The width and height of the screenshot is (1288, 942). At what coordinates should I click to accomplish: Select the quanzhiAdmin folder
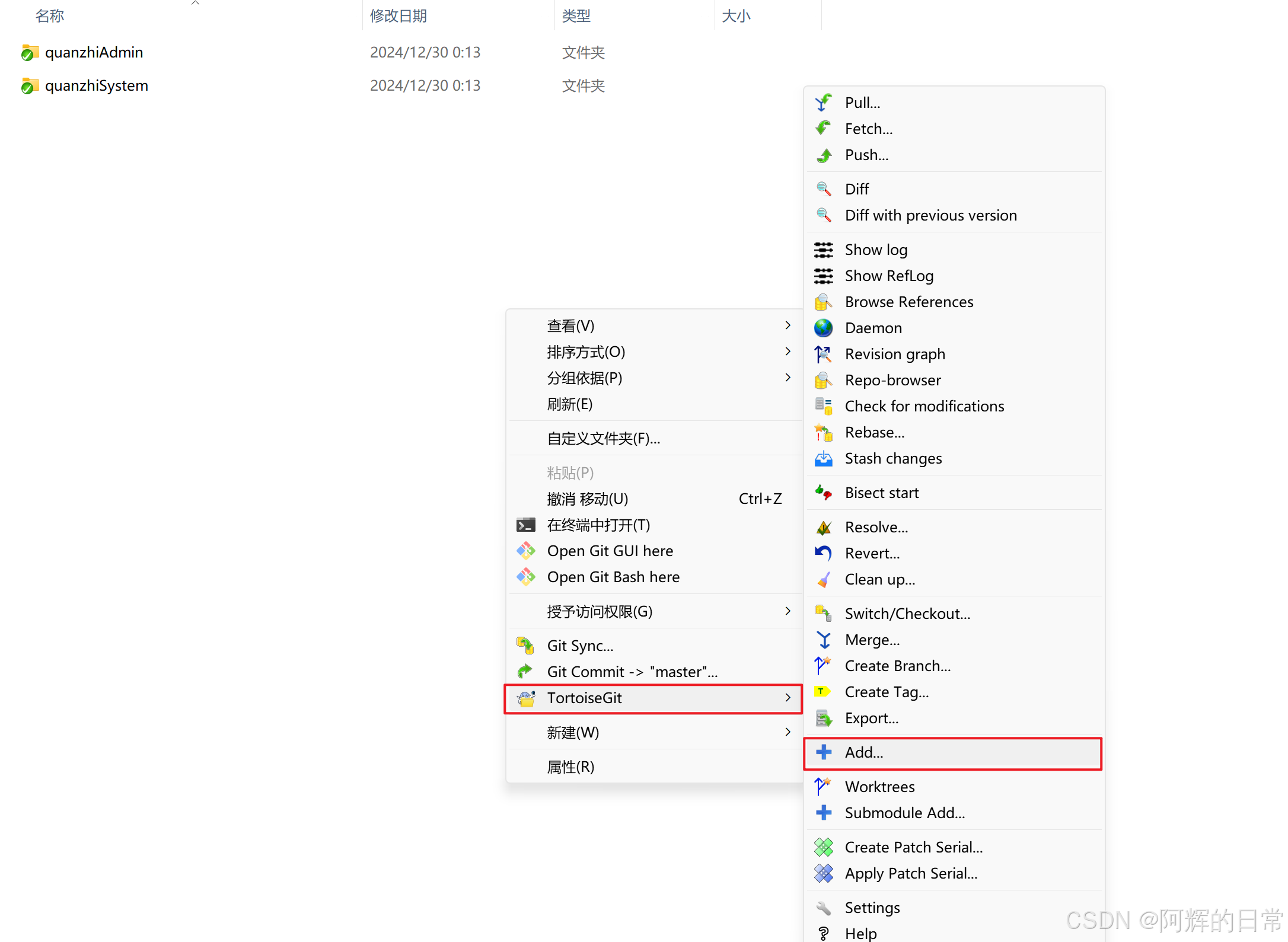(94, 52)
